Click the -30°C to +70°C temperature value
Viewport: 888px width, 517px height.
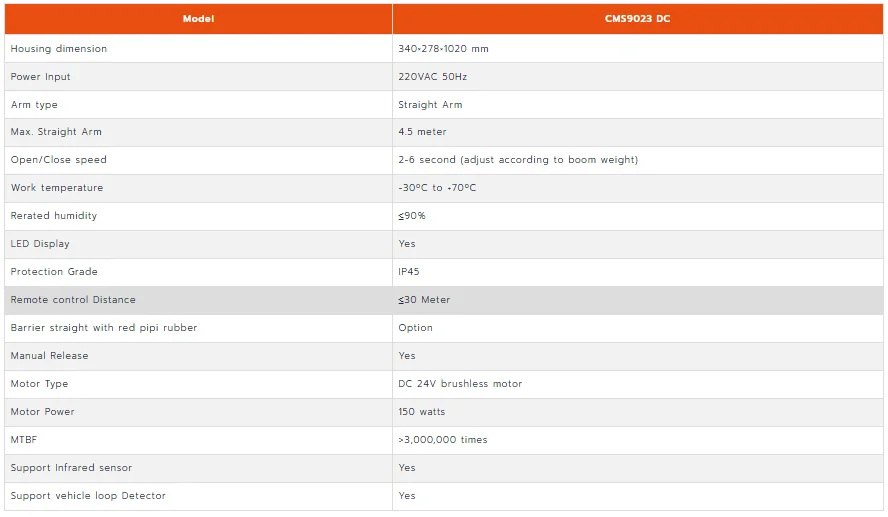pos(437,187)
